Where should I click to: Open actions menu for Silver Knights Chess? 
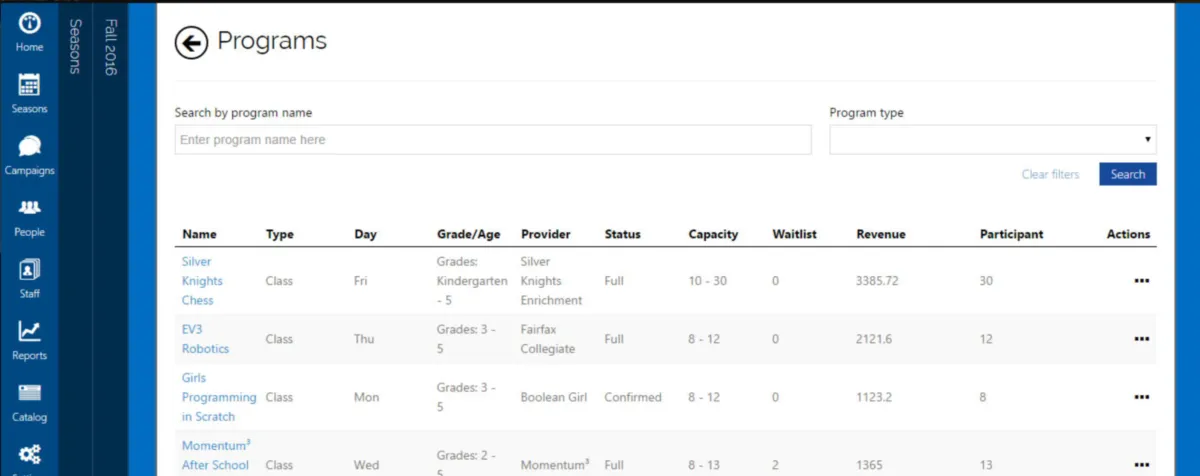[1141, 281]
